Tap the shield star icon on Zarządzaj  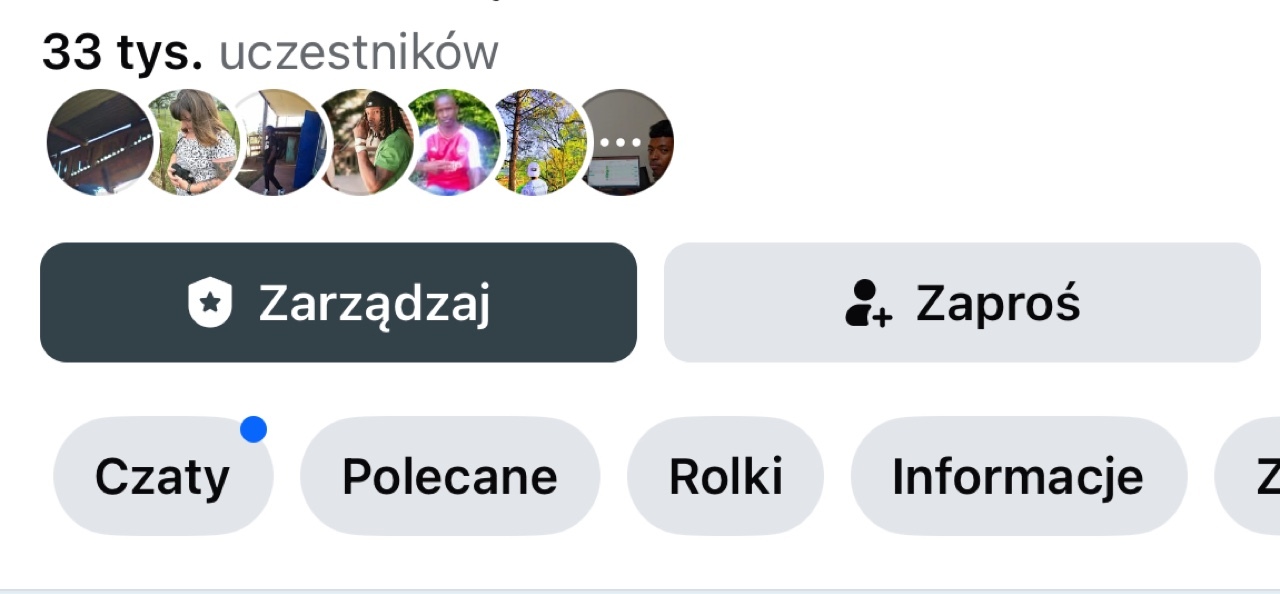click(210, 303)
